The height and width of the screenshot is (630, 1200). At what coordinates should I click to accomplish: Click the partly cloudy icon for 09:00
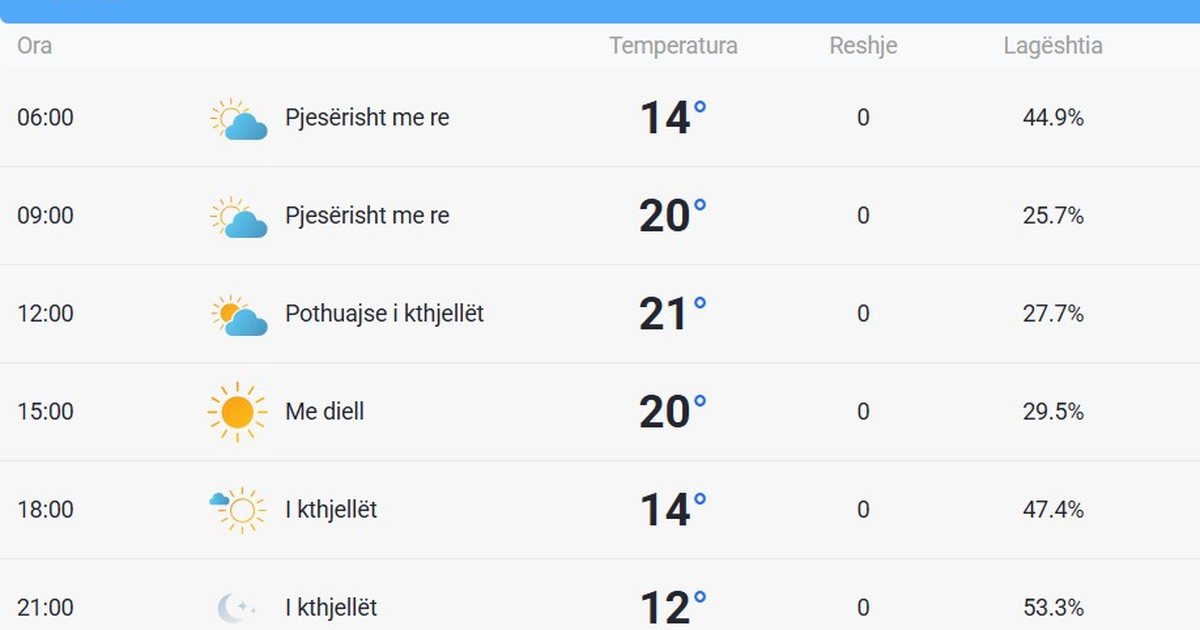click(236, 215)
